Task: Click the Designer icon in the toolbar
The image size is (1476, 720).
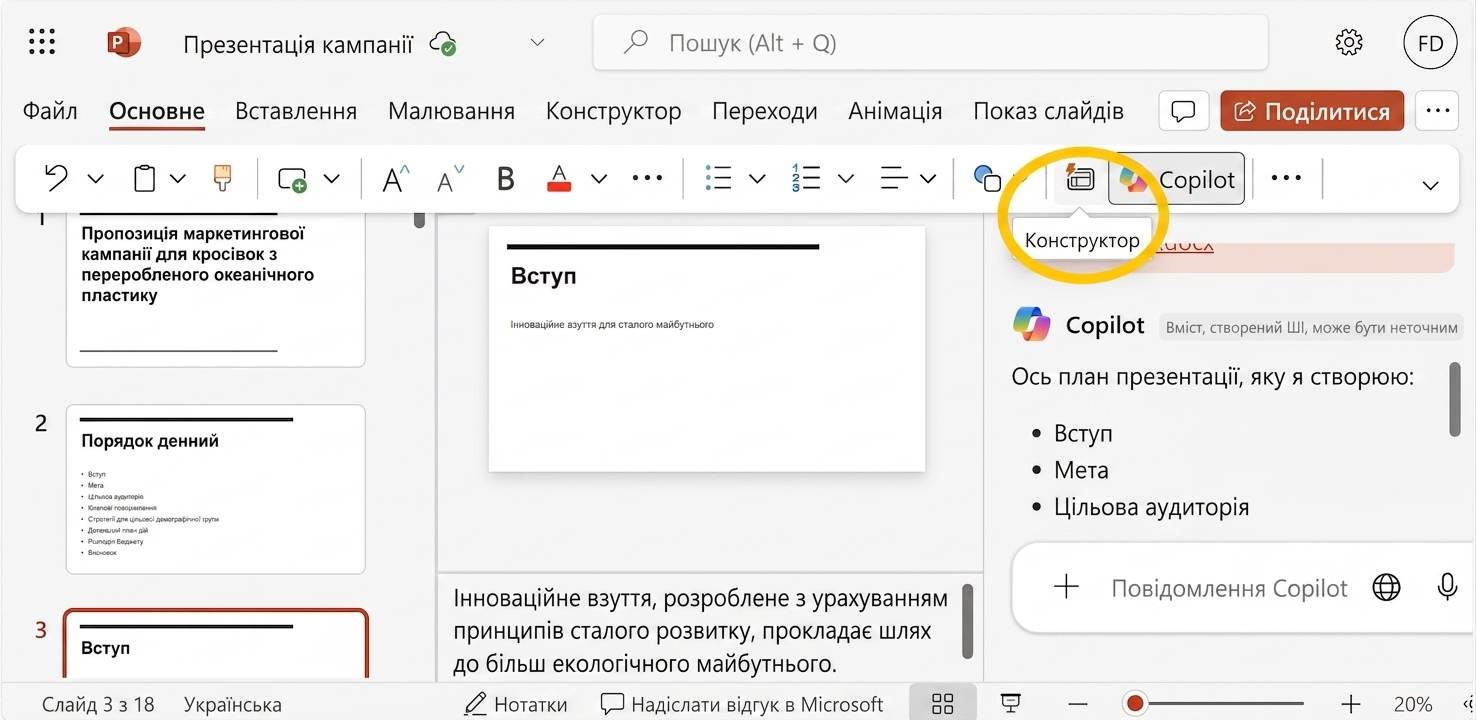Action: tap(1080, 178)
